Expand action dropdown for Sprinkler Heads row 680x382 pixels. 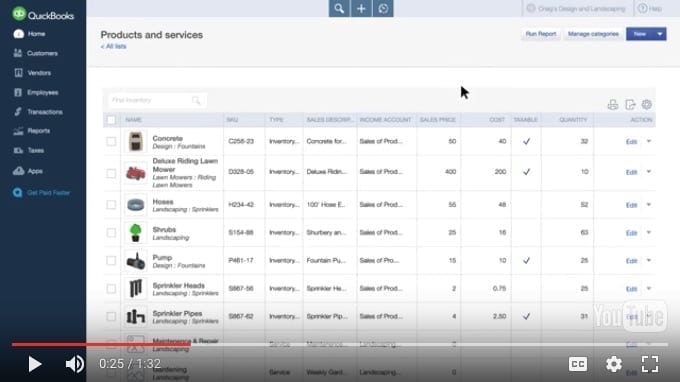point(649,288)
